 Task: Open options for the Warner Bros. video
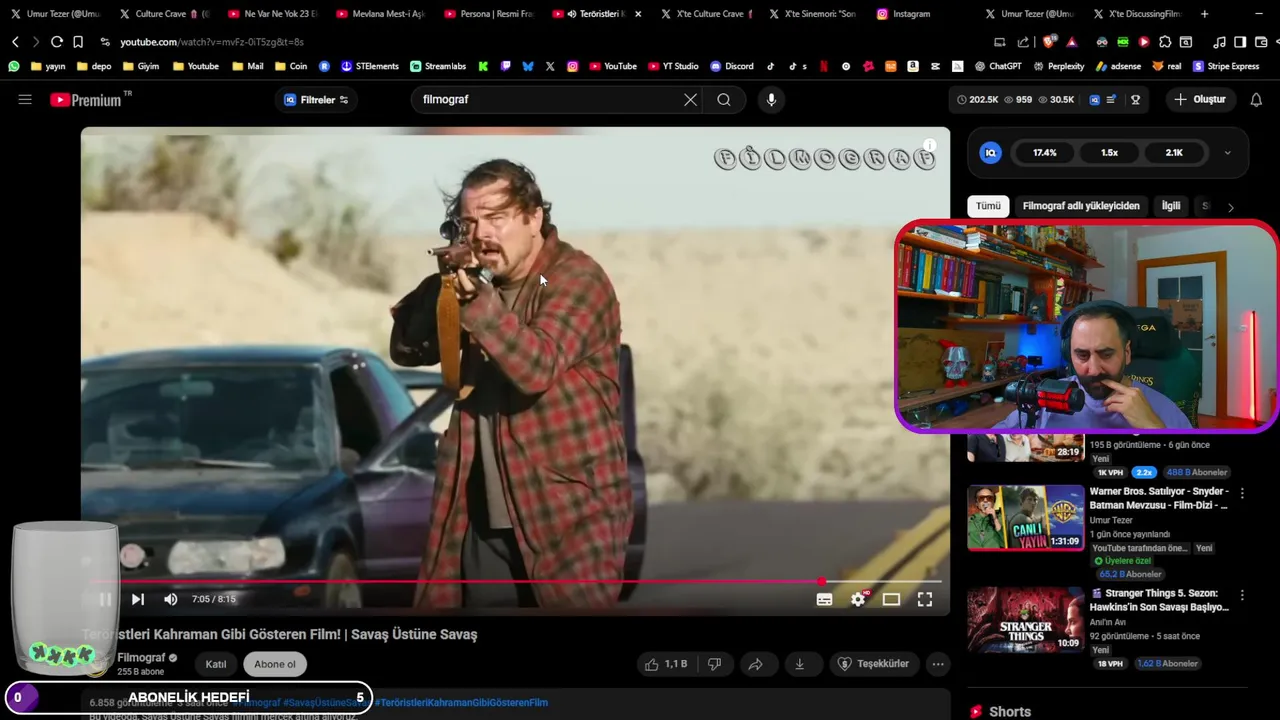1242,493
